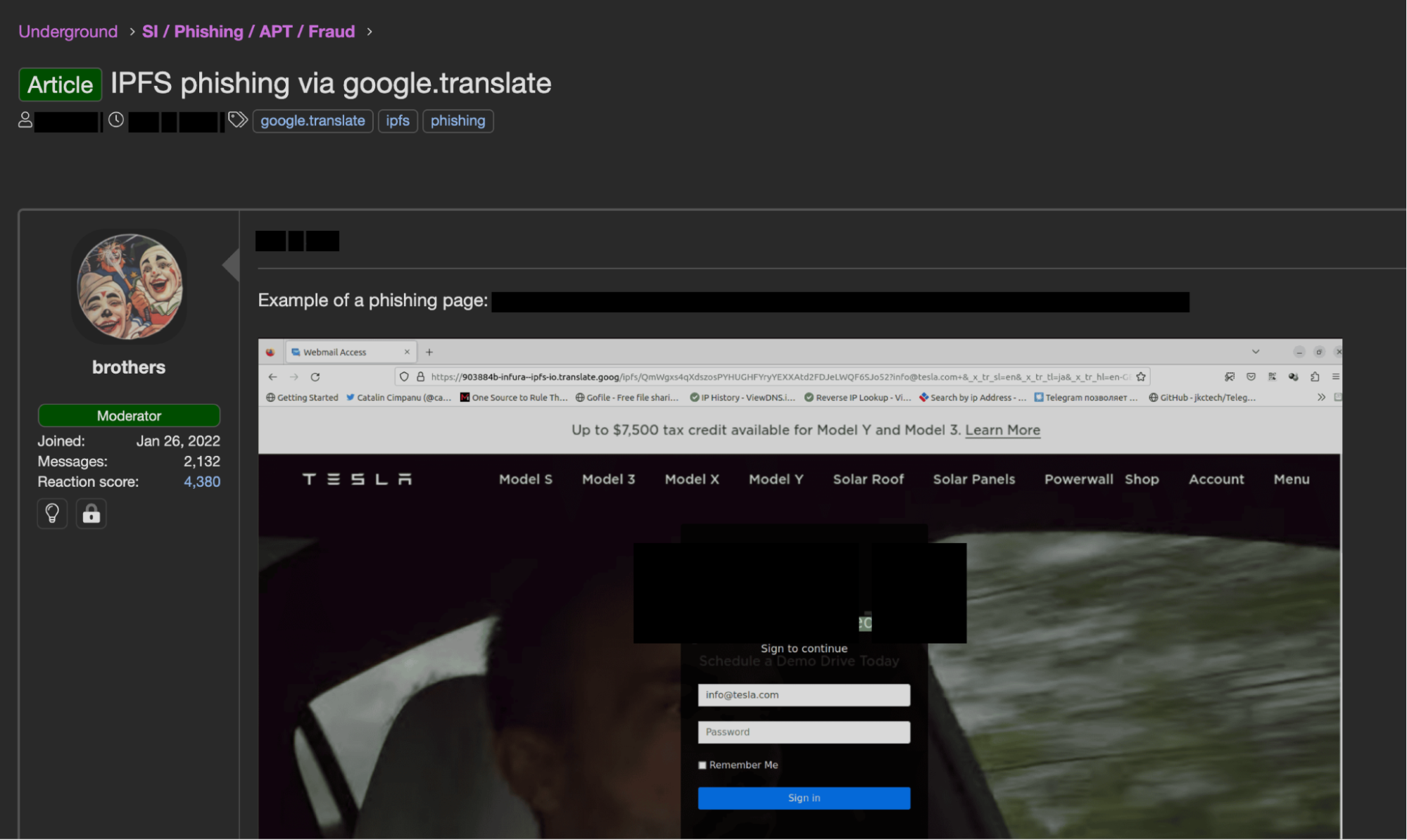Click the phishing tag
The height and width of the screenshot is (840, 1407).
tap(458, 121)
